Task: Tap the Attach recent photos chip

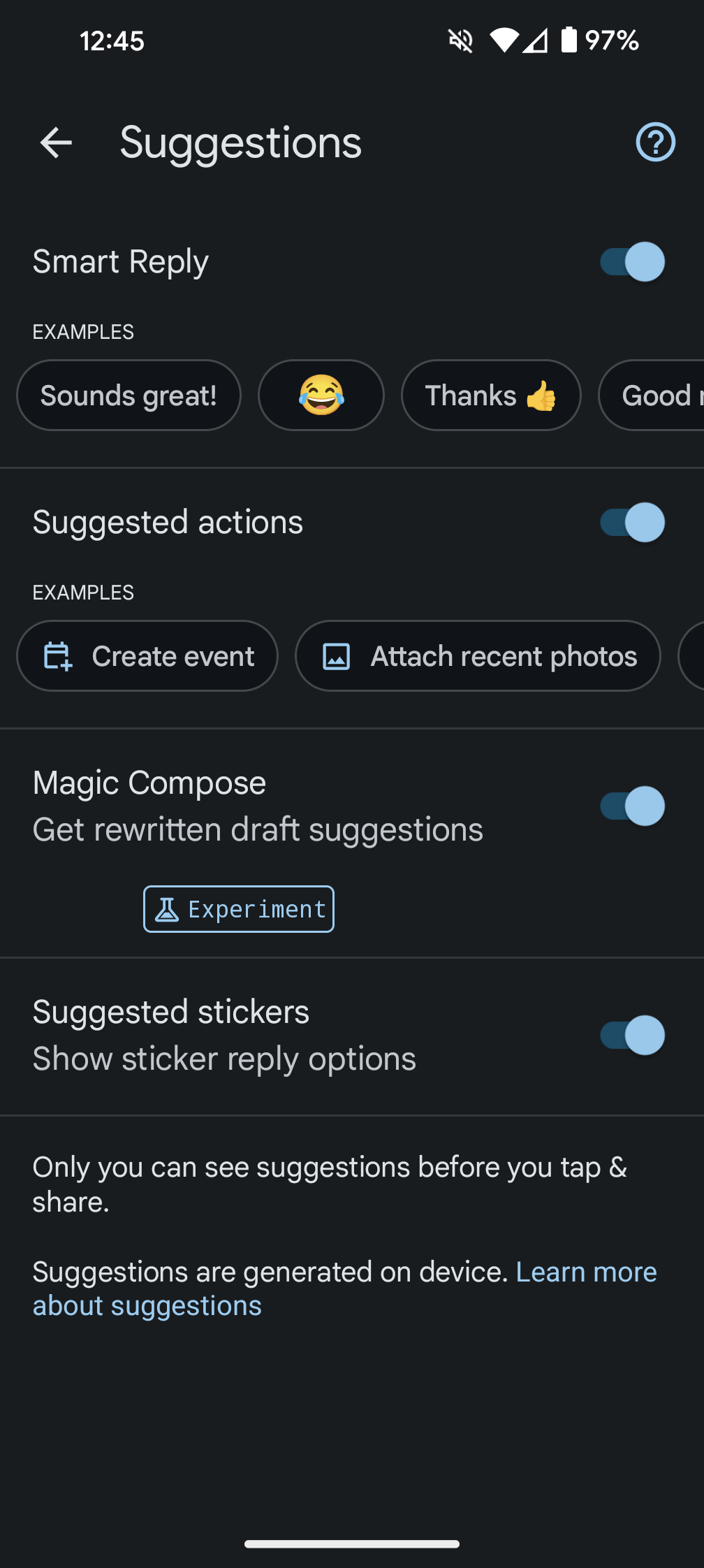Action: tap(478, 656)
